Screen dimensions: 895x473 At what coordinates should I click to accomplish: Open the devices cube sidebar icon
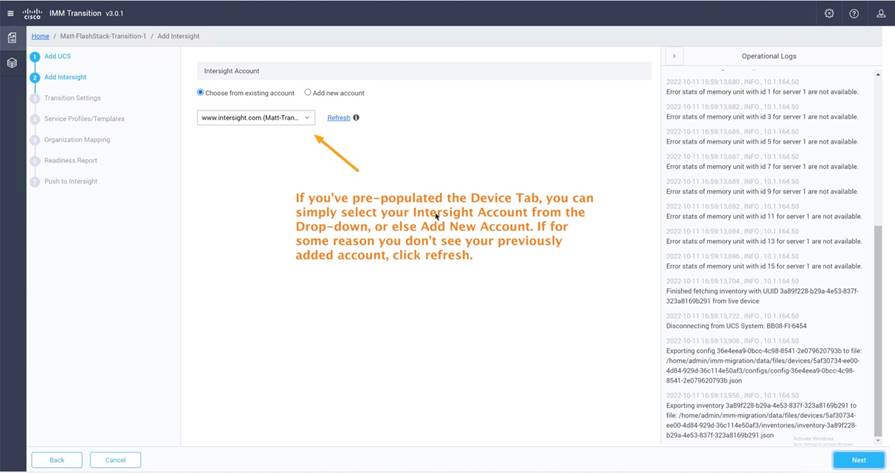tap(12, 63)
